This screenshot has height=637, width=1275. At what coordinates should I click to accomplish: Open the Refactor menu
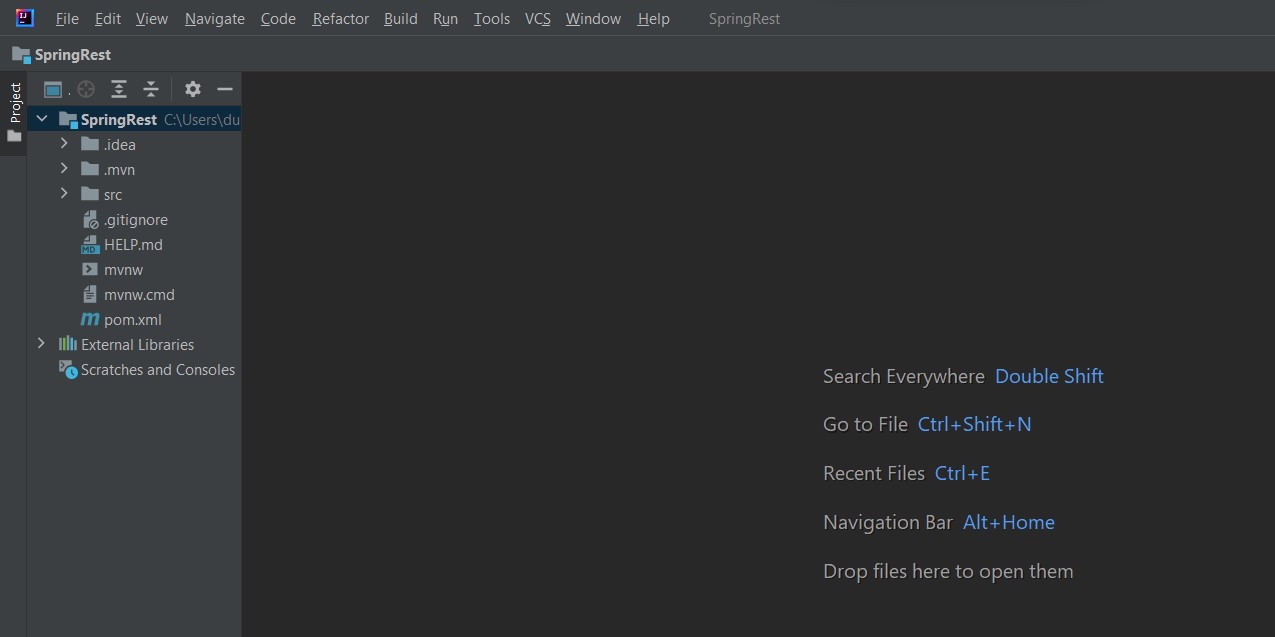tap(341, 18)
